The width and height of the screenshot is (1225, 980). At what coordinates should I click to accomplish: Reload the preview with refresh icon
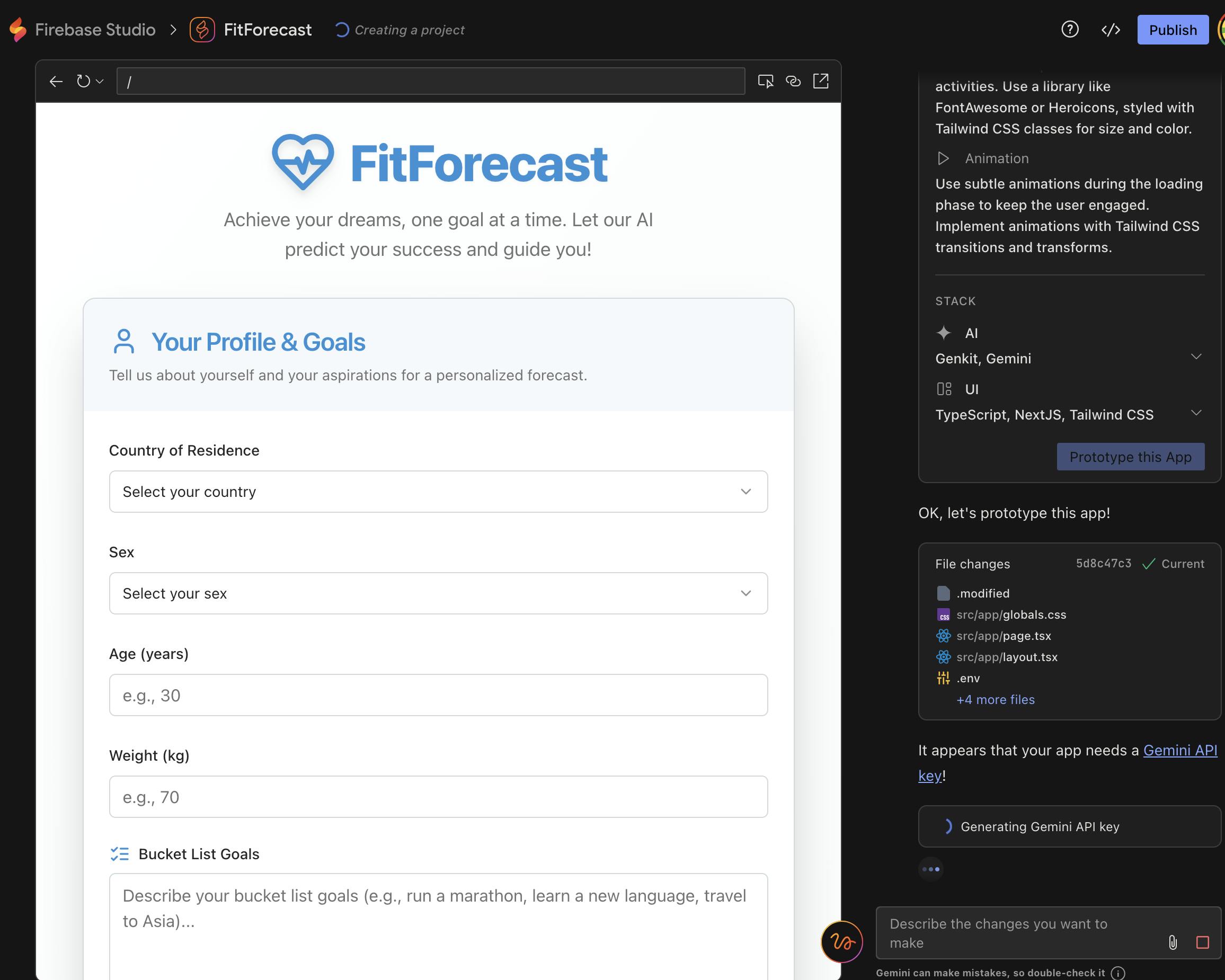coord(83,81)
